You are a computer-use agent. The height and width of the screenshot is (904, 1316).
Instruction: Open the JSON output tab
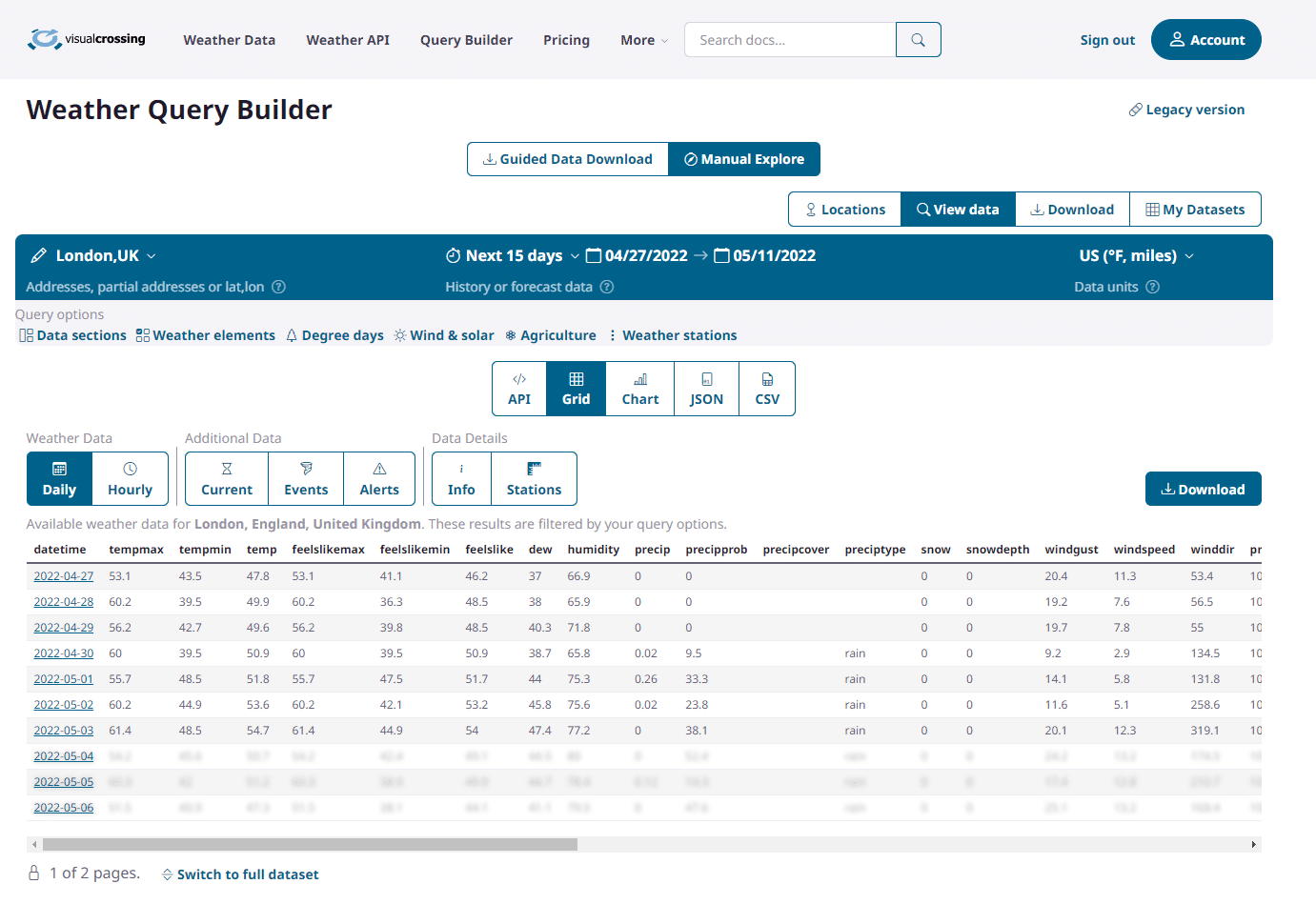(706, 389)
